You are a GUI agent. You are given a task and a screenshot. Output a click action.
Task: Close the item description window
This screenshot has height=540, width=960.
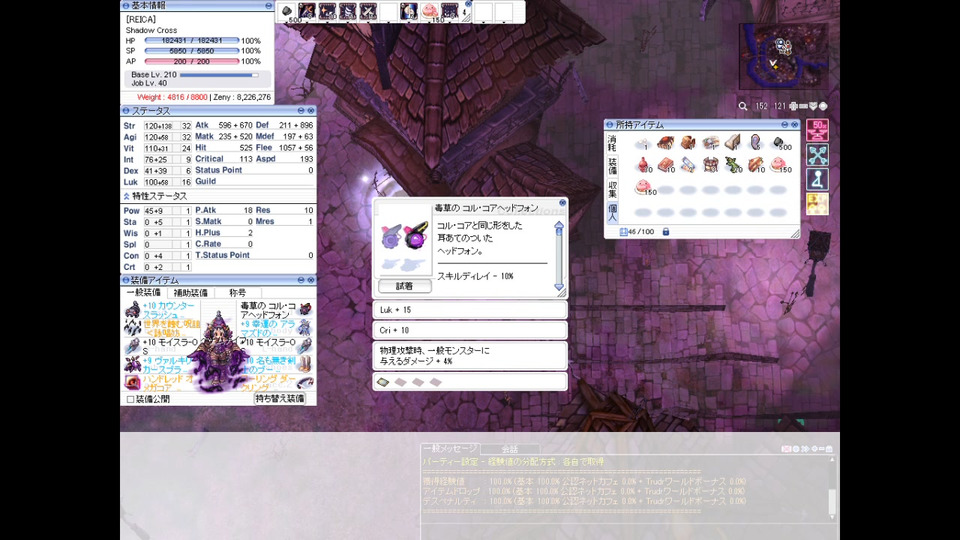(562, 203)
